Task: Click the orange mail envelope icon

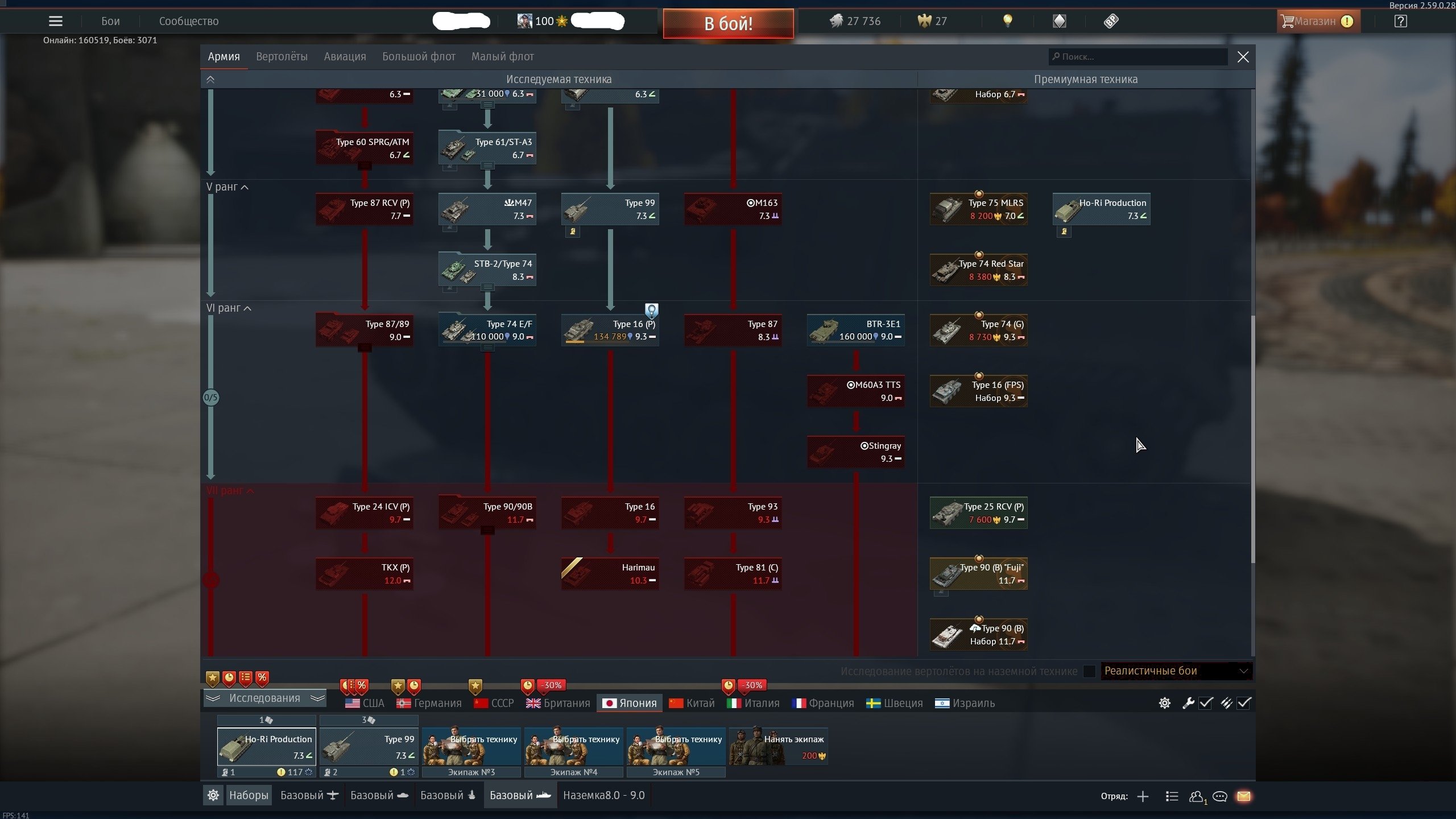Action: [x=1243, y=796]
